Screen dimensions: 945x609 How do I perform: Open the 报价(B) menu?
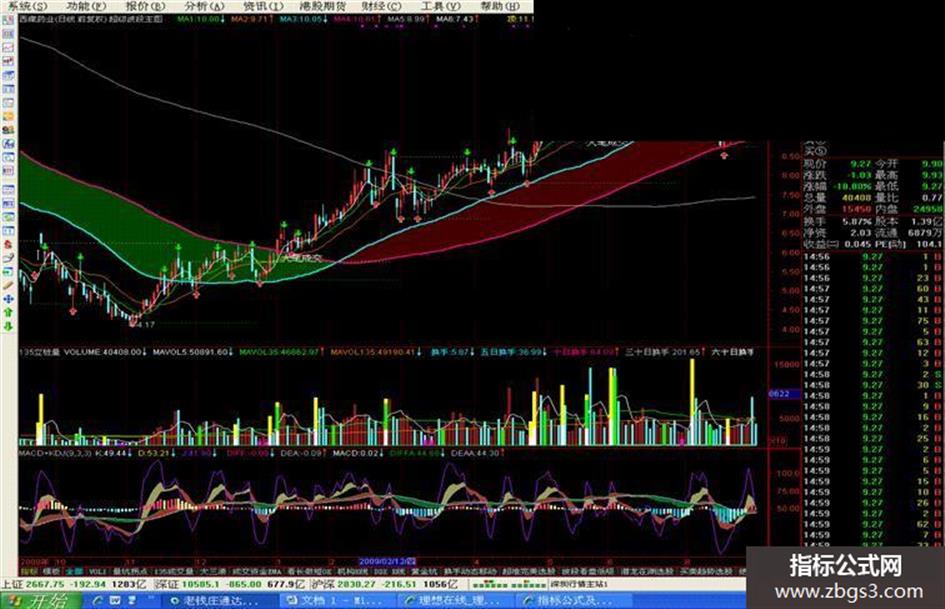pyautogui.click(x=145, y=6)
